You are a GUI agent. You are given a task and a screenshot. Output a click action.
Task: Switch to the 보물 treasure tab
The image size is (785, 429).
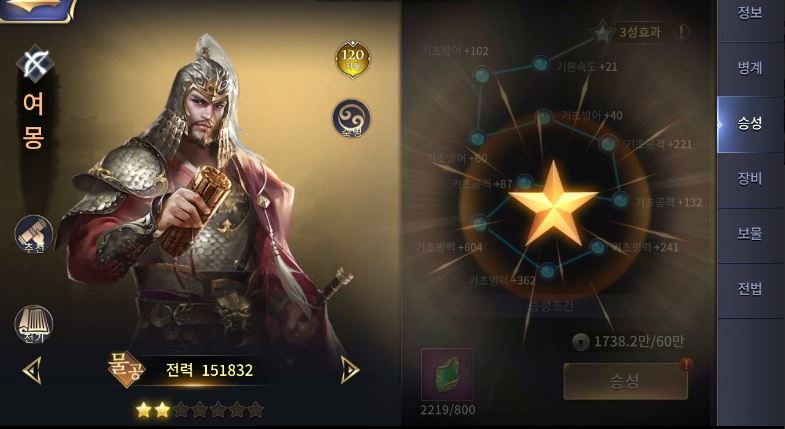(749, 235)
